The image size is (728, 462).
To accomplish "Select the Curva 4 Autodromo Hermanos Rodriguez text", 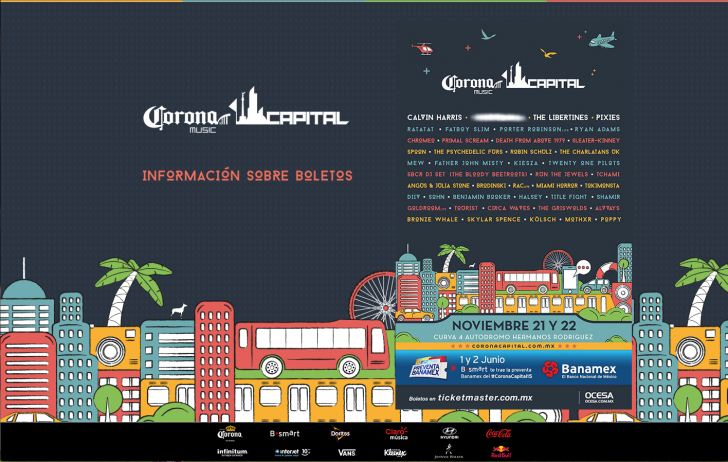I will 513,337.
